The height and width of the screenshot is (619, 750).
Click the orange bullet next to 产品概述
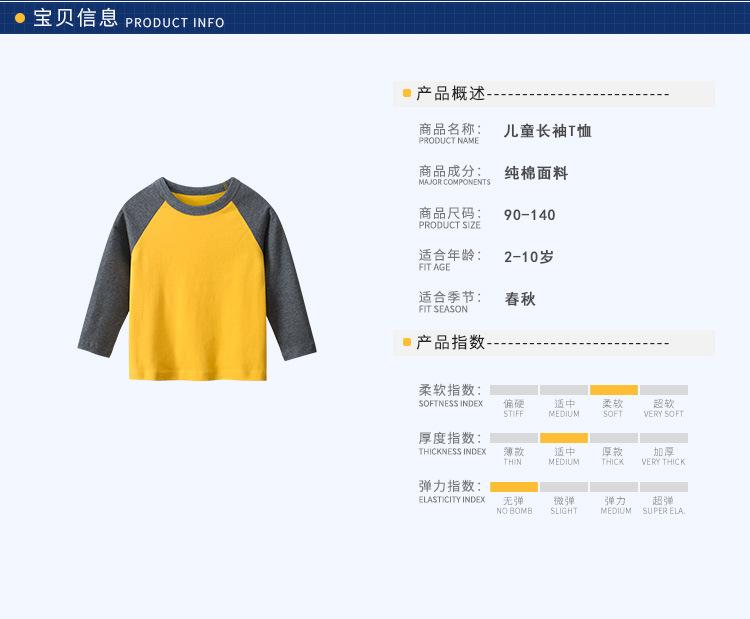tap(407, 93)
